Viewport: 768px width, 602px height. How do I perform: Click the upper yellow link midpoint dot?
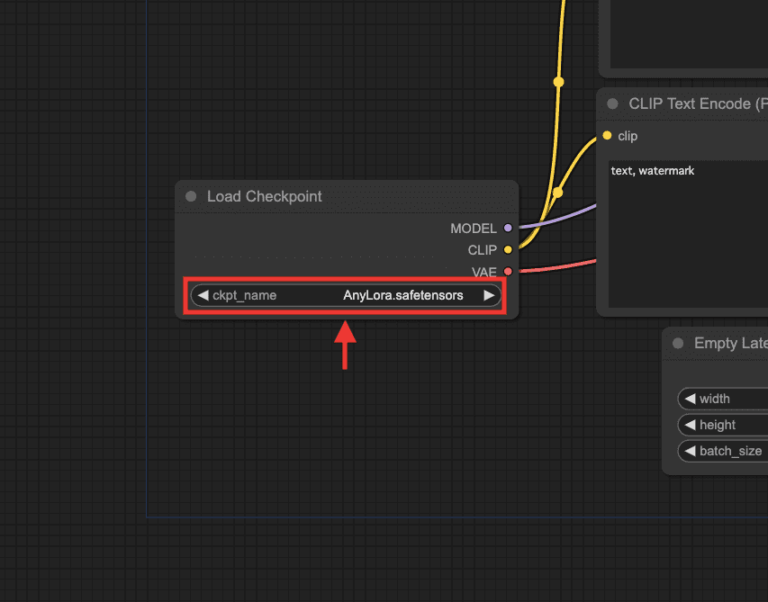pyautogui.click(x=559, y=82)
